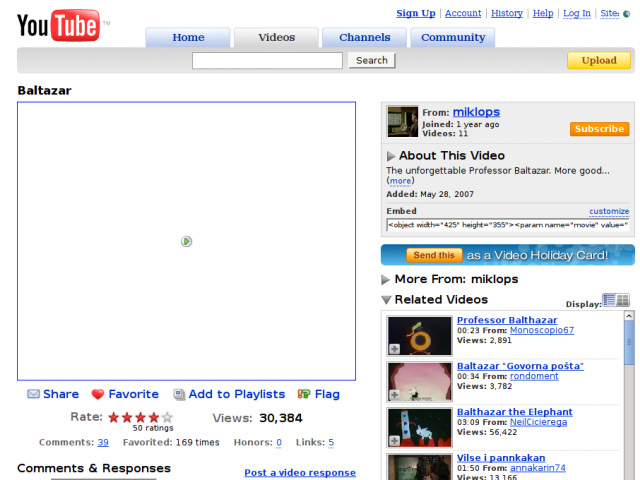This screenshot has width=640, height=480.
Task: Click the (more) description link
Action: click(x=400, y=181)
